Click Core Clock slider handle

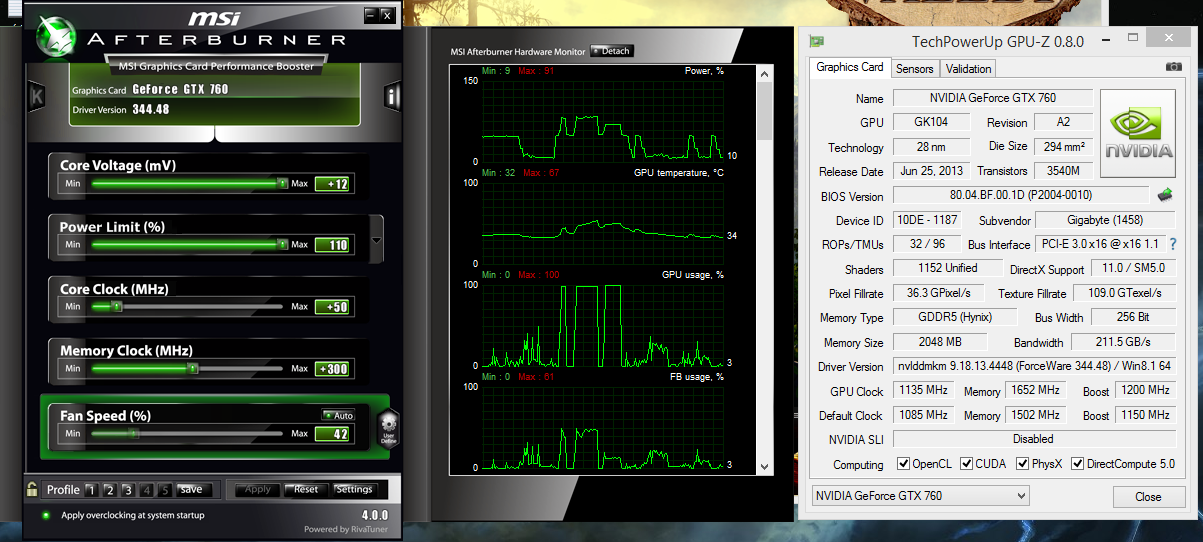[x=115, y=307]
